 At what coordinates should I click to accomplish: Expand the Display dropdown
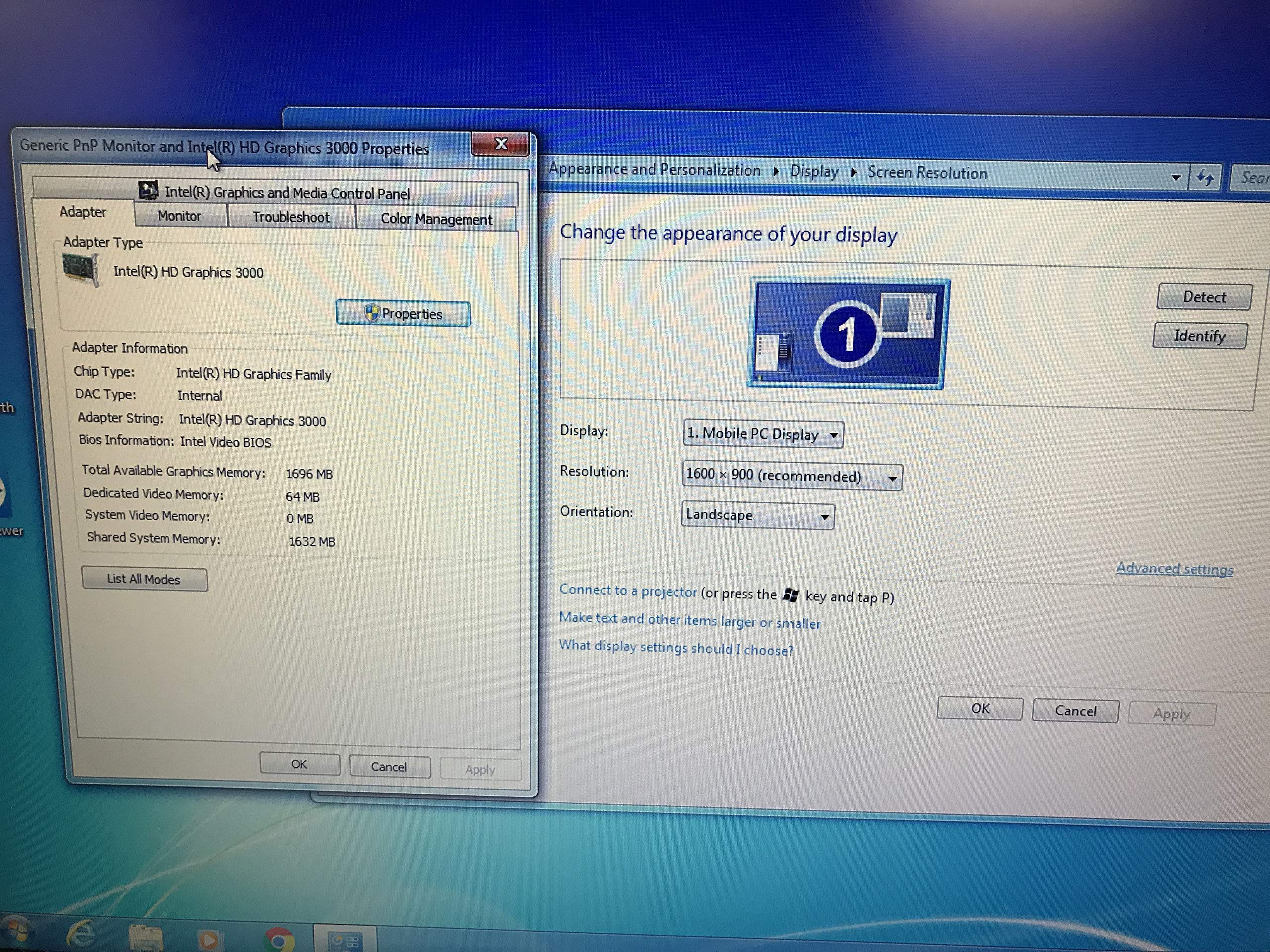[763, 433]
